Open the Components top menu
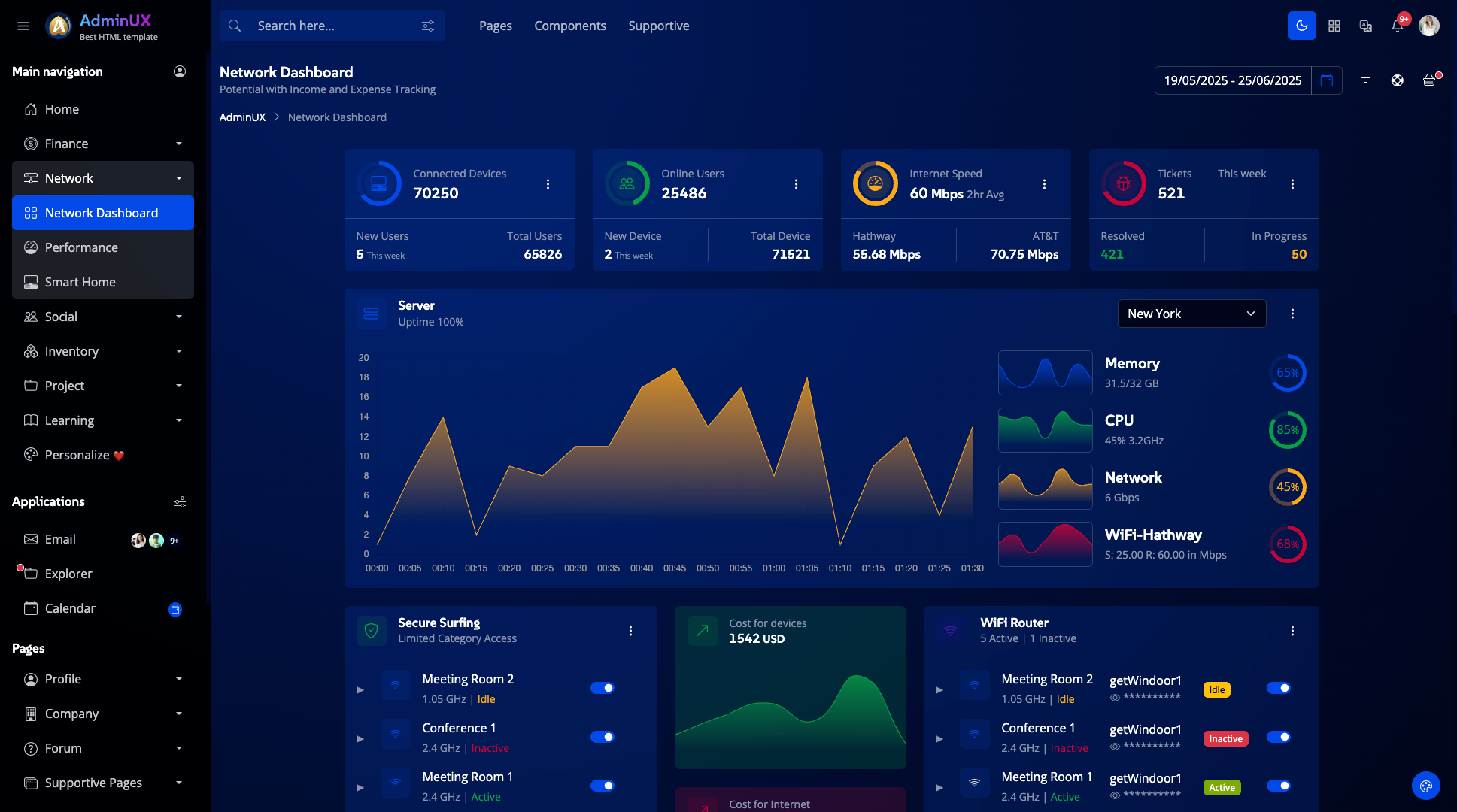 pos(569,26)
